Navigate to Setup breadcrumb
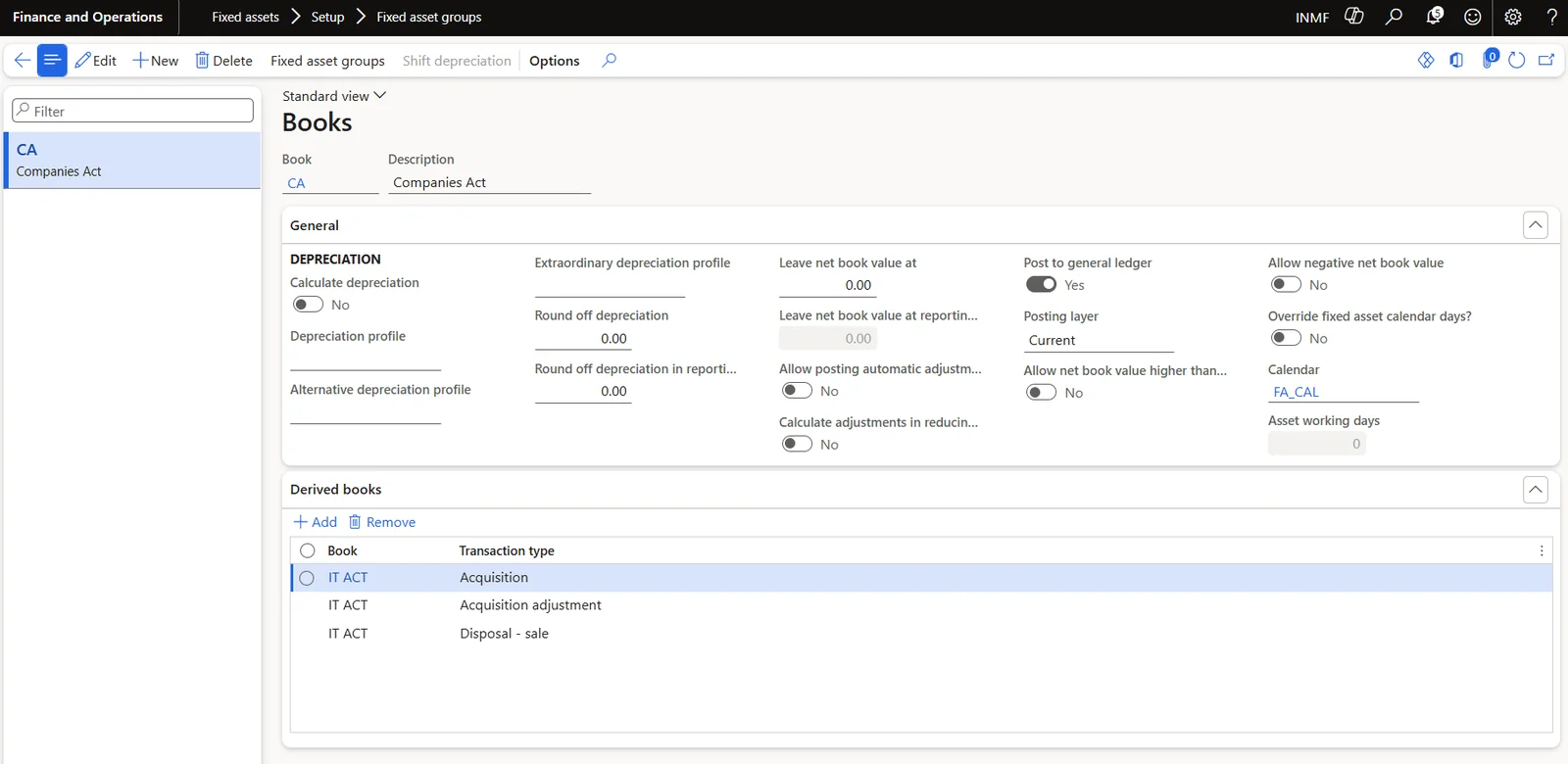 (x=327, y=17)
